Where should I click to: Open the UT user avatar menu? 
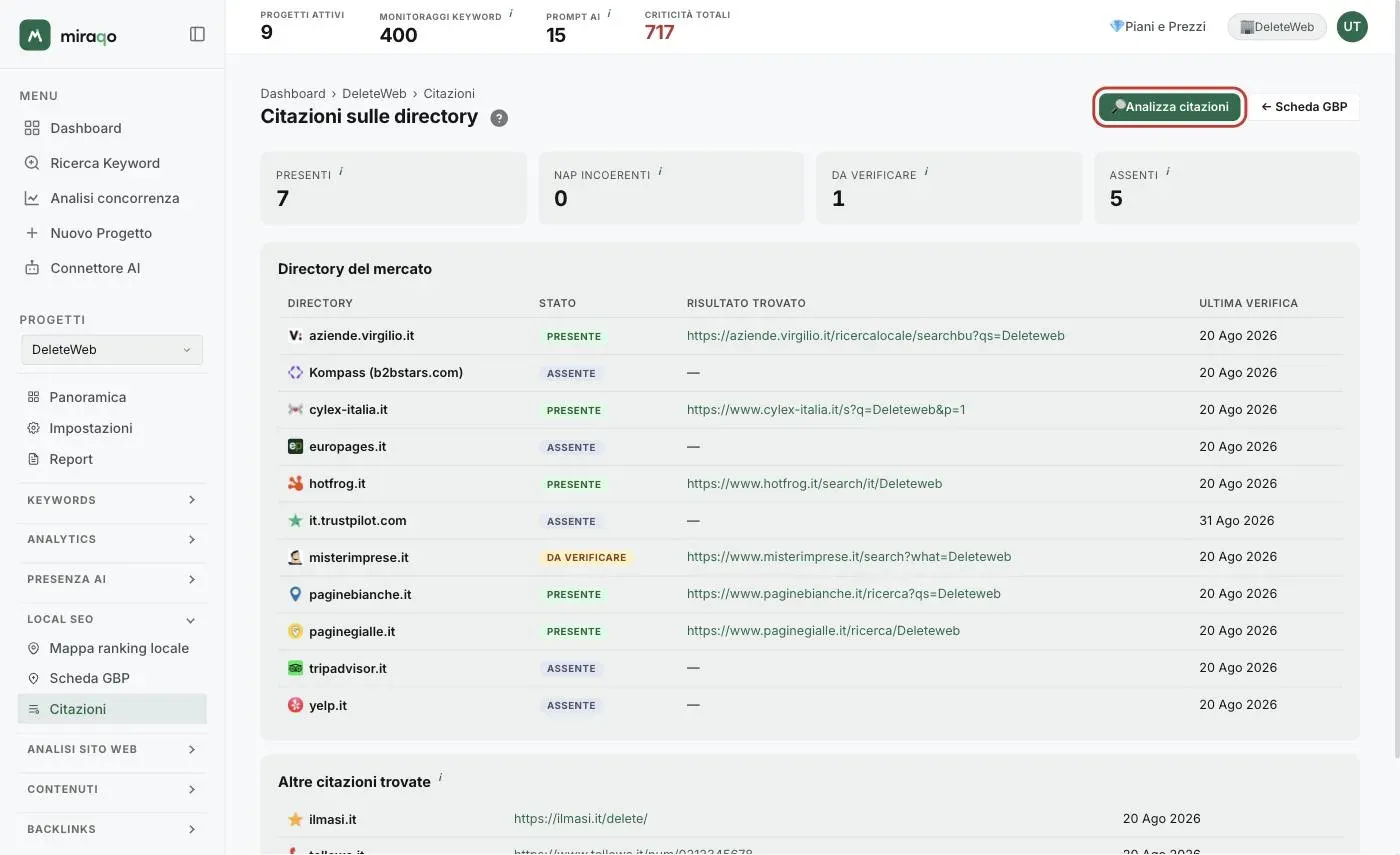click(x=1352, y=27)
